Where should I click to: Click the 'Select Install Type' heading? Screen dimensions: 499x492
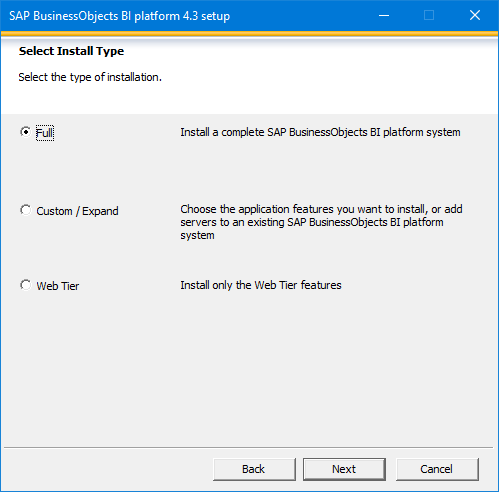click(x=71, y=51)
